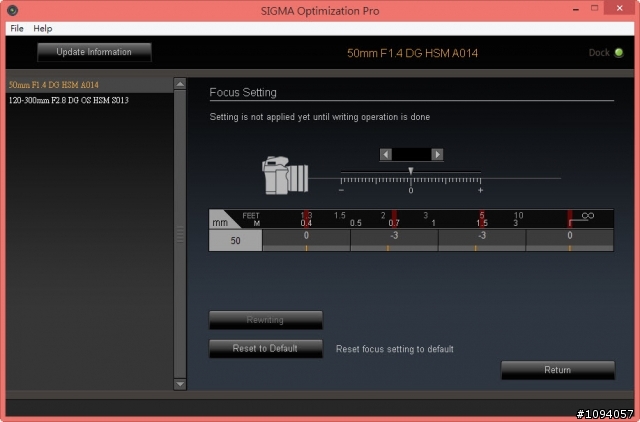Click the 50mm F1.4 DG HSM A014 header title
This screenshot has height=422, width=640.
[x=412, y=53]
